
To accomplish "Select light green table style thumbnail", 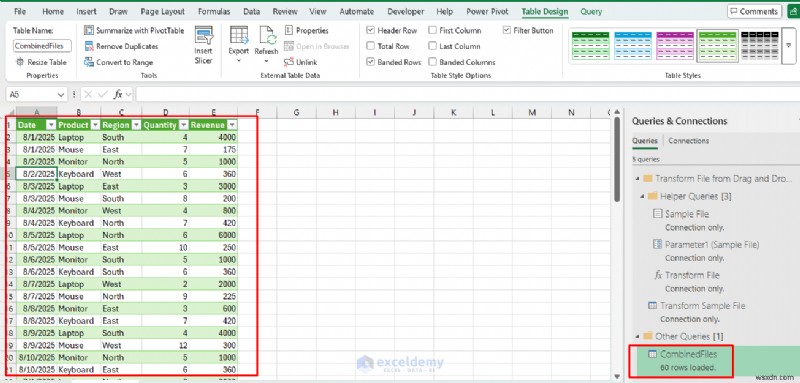I will pos(717,45).
